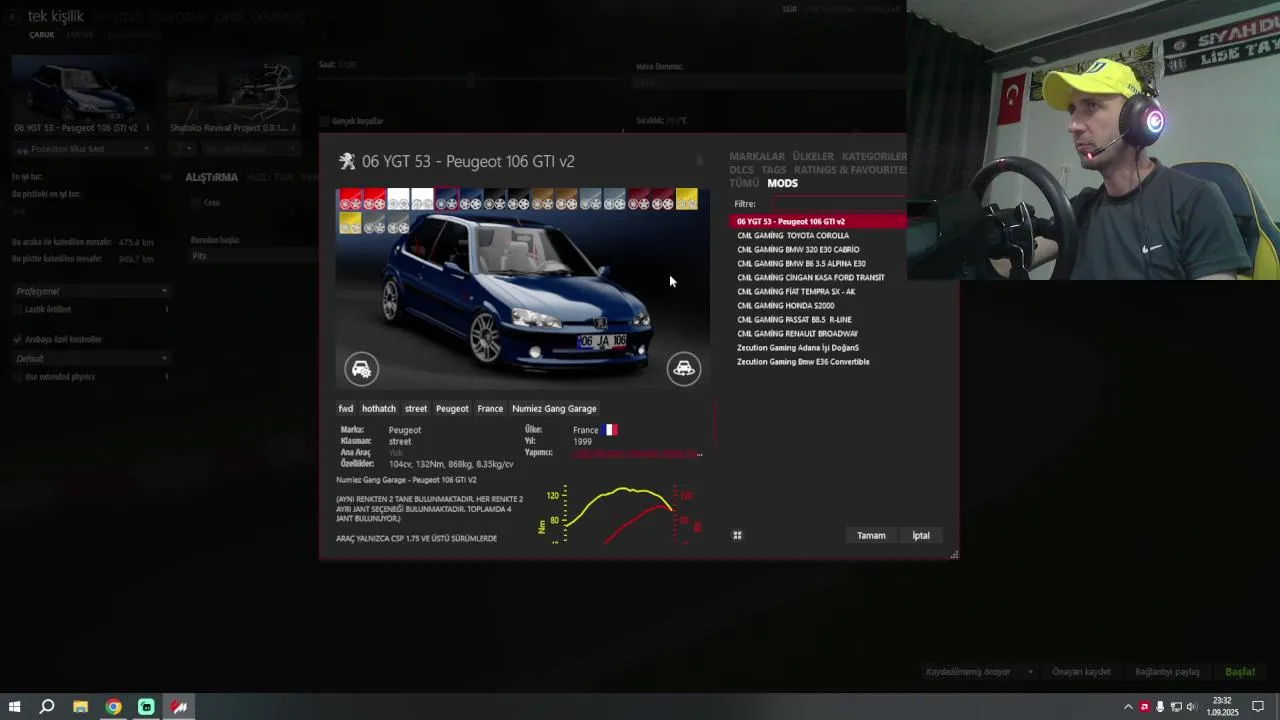
Task: Choose the first black skin thumbnail
Action: coord(494,199)
